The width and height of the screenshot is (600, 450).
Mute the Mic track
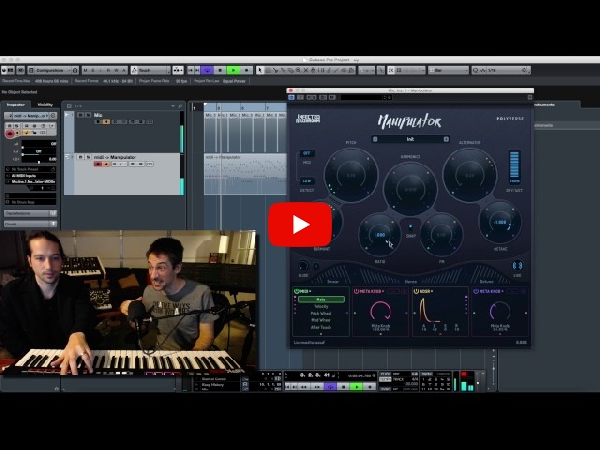tap(80, 115)
